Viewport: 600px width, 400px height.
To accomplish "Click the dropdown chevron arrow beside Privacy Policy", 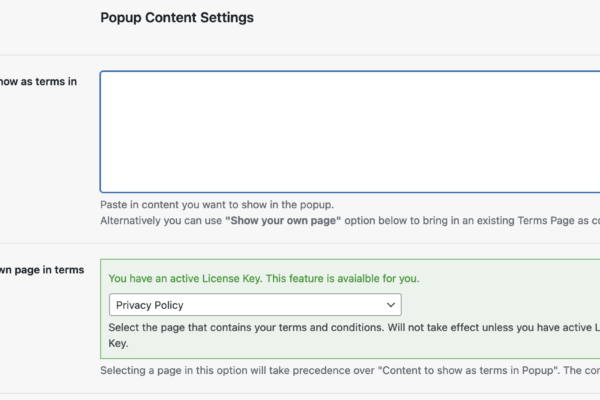I will coord(390,305).
